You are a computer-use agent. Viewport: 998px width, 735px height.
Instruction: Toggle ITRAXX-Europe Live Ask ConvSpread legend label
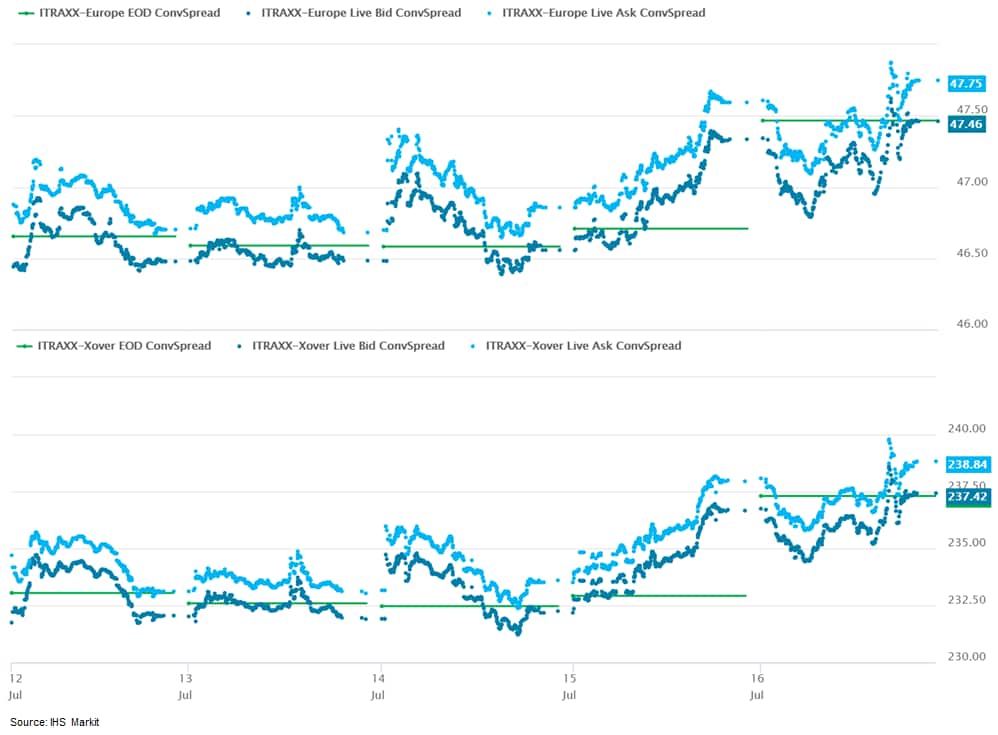(603, 13)
